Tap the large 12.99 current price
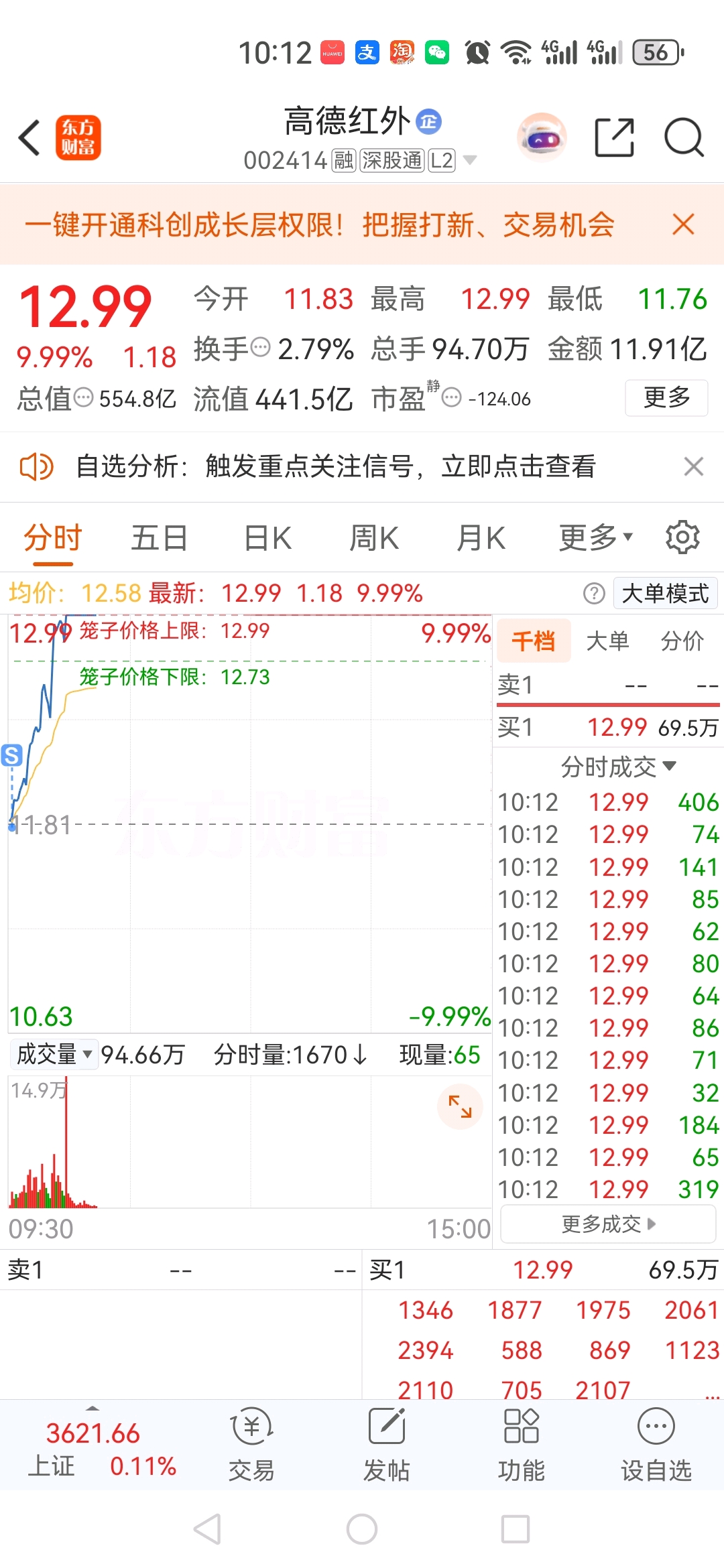Screen dimensions: 724x1568 coord(86,307)
